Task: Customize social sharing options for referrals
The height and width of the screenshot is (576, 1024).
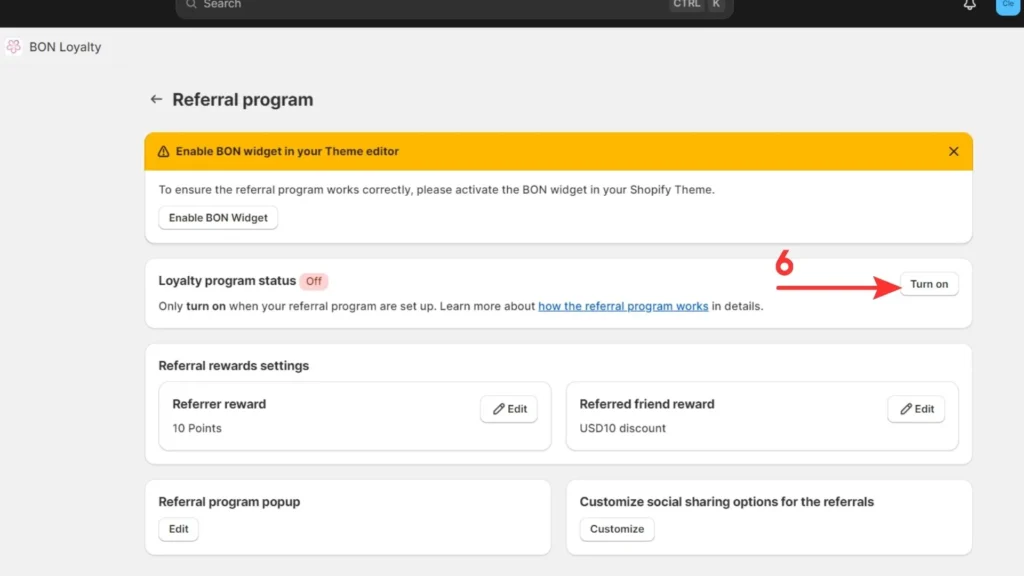Action: (x=616, y=530)
